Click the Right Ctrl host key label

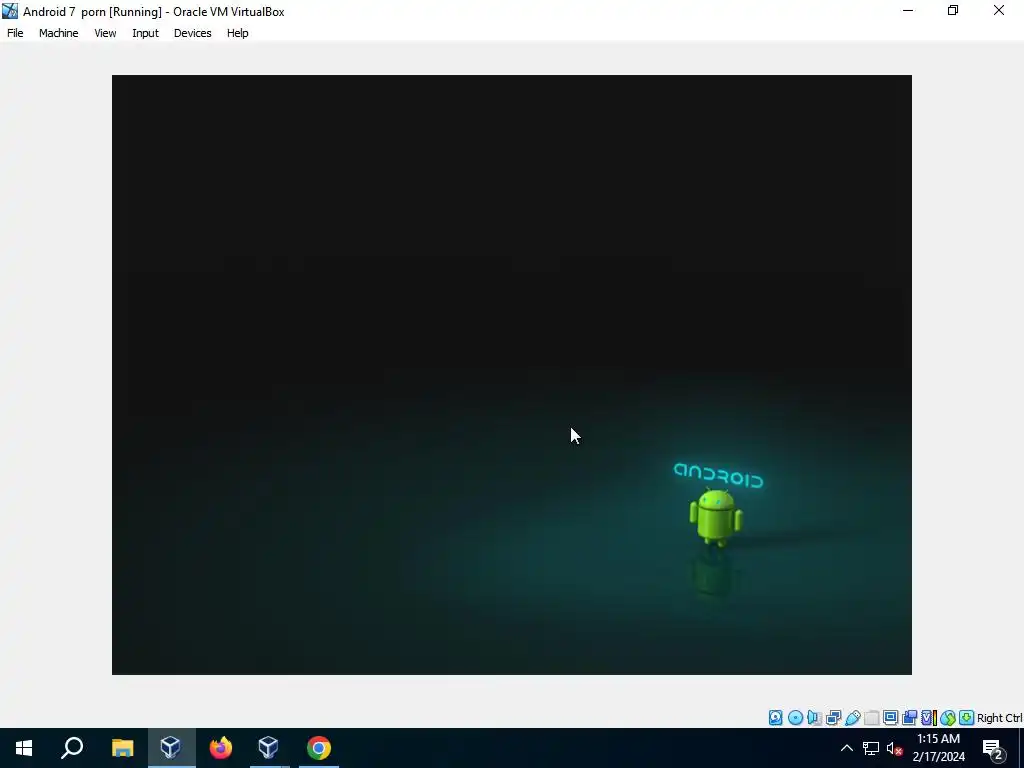tap(1000, 718)
